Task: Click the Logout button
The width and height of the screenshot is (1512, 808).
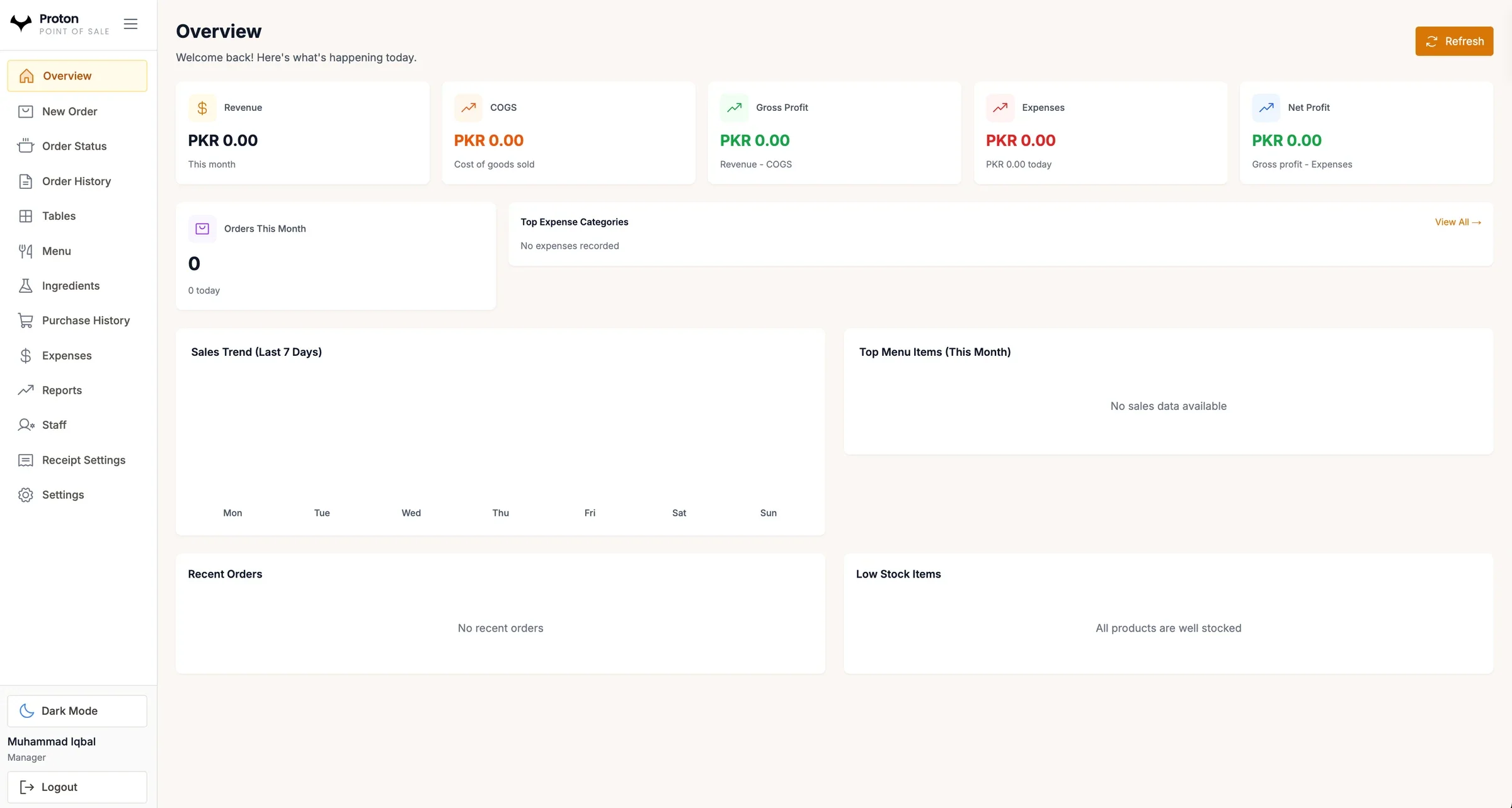Action: 77,787
